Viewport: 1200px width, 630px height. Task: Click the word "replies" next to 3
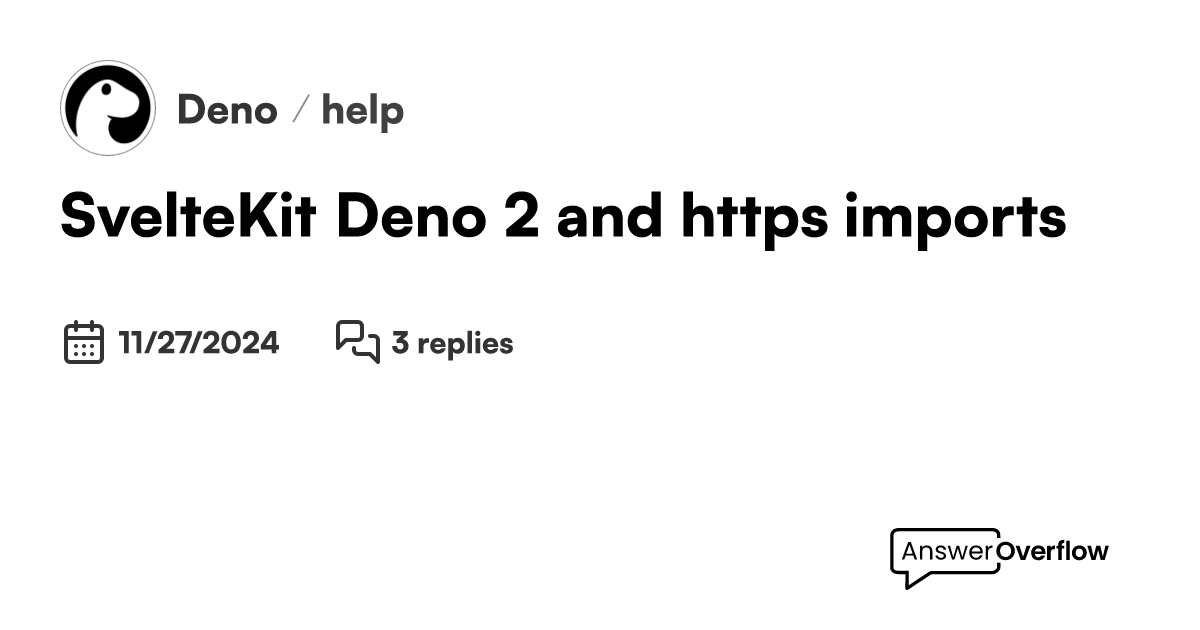[465, 344]
